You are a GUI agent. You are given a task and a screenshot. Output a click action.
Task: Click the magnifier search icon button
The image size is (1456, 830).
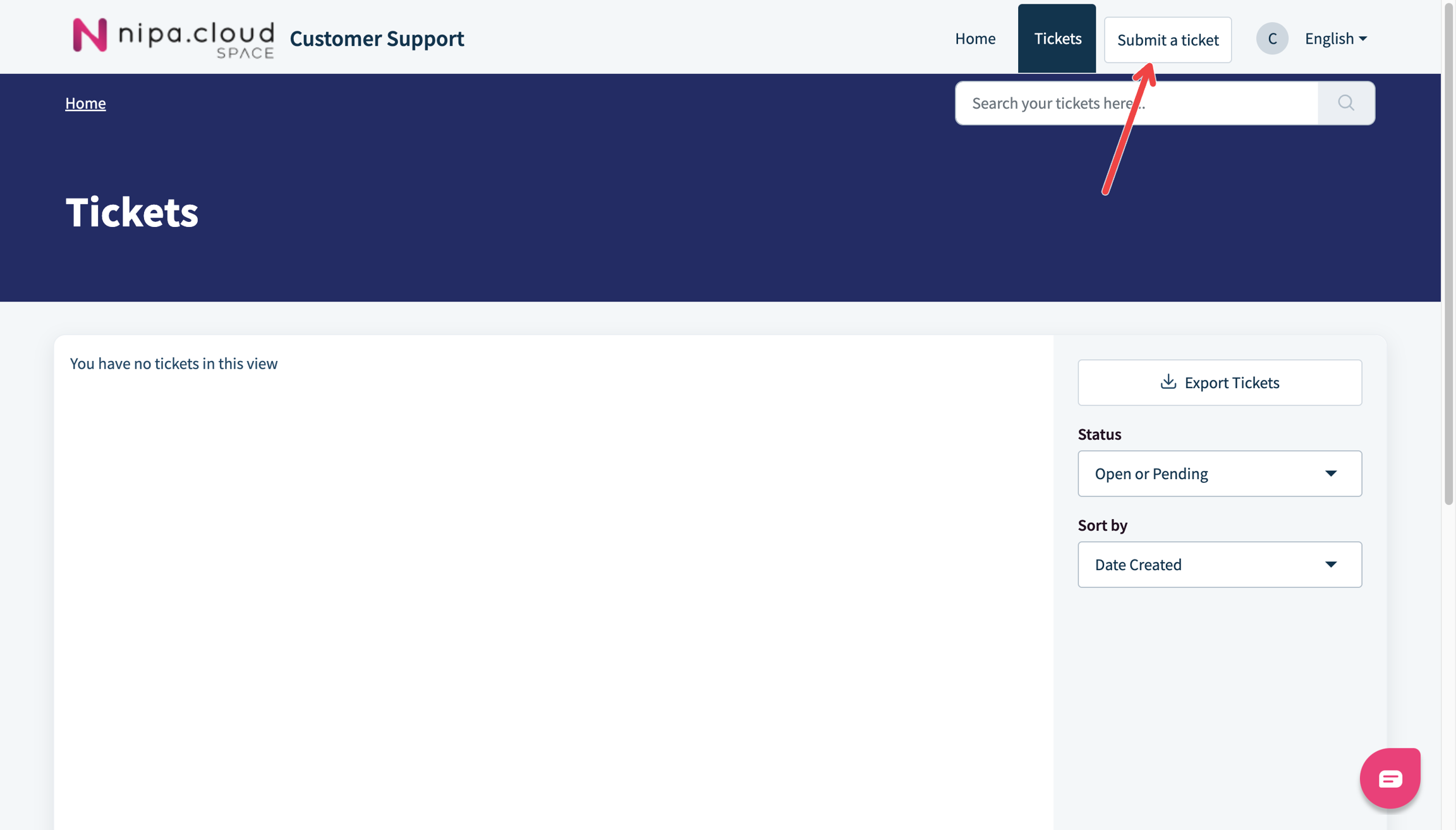click(1345, 103)
